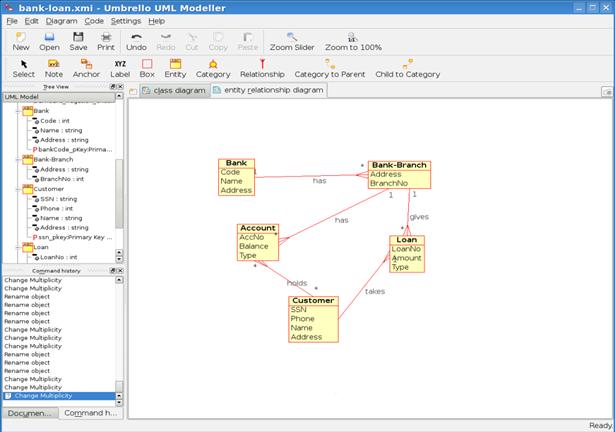The image size is (615, 432).
Task: Pick the Entity tool
Action: pyautogui.click(x=175, y=68)
